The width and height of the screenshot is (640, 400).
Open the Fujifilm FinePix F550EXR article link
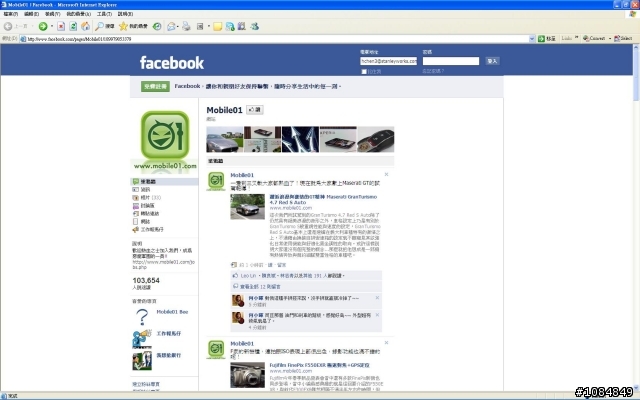click(319, 365)
